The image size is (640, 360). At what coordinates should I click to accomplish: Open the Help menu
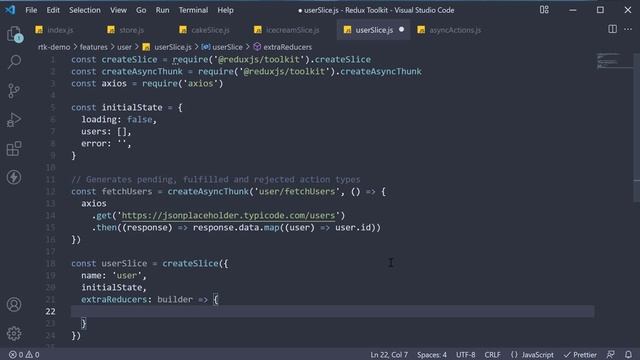[x=225, y=10]
